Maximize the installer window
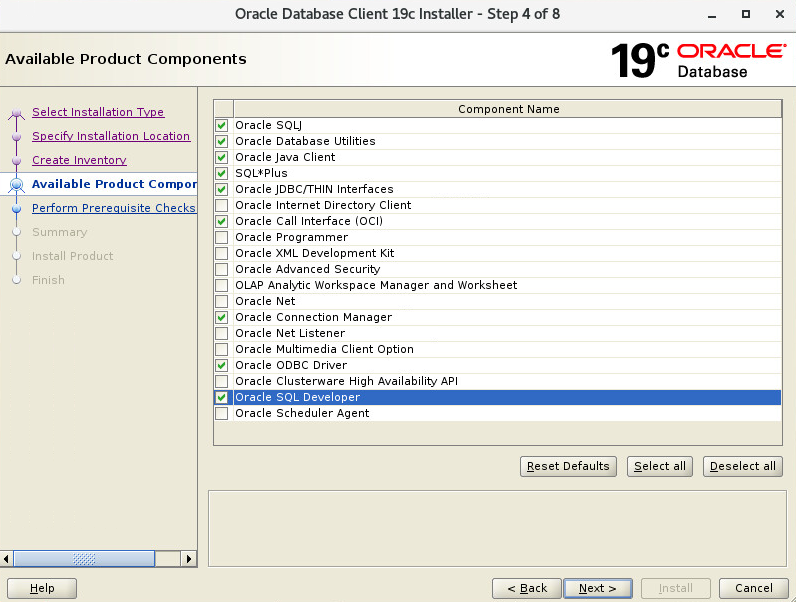Image resolution: width=796 pixels, height=602 pixels. pyautogui.click(x=746, y=14)
